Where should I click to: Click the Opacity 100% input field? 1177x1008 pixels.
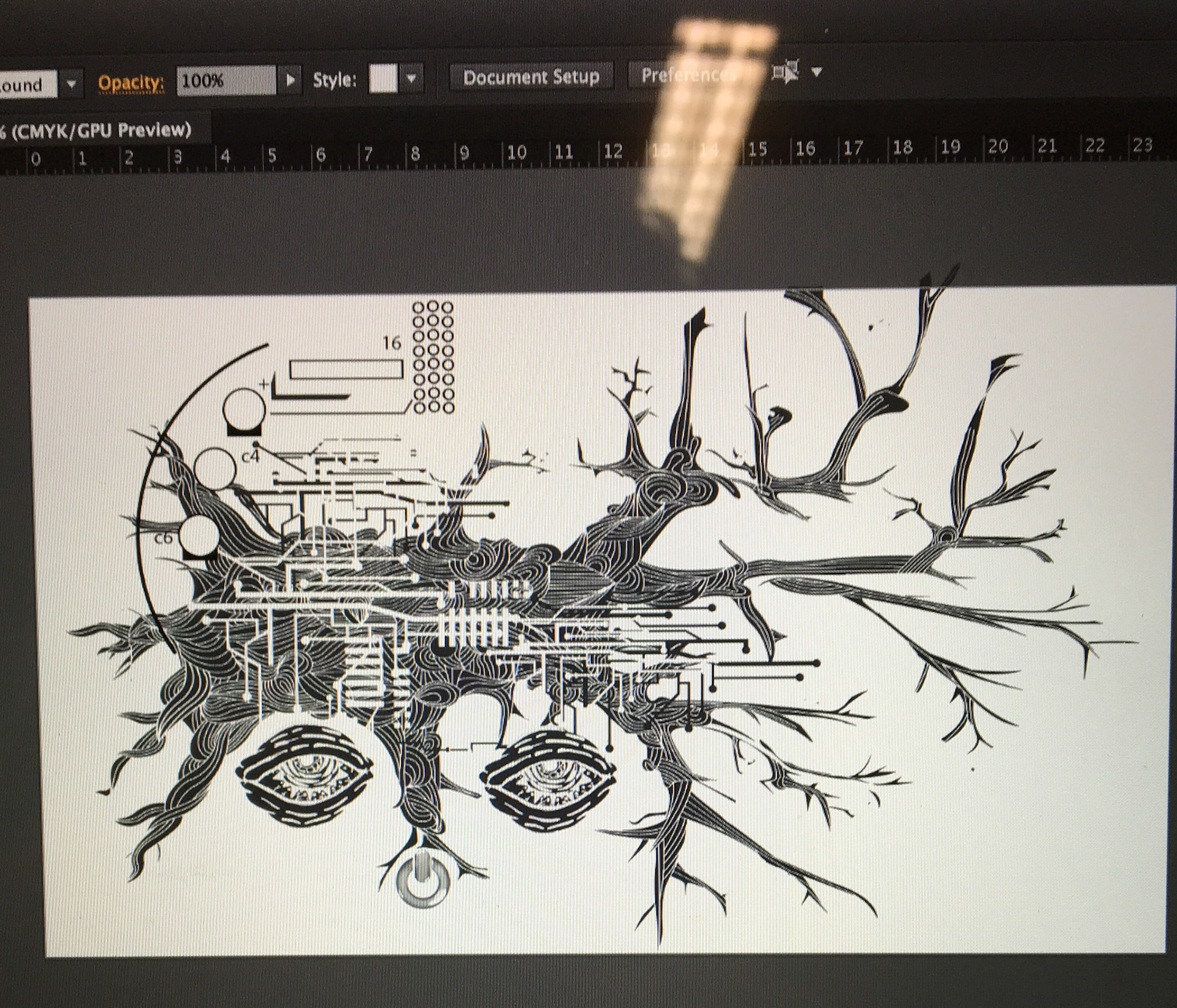click(x=226, y=81)
